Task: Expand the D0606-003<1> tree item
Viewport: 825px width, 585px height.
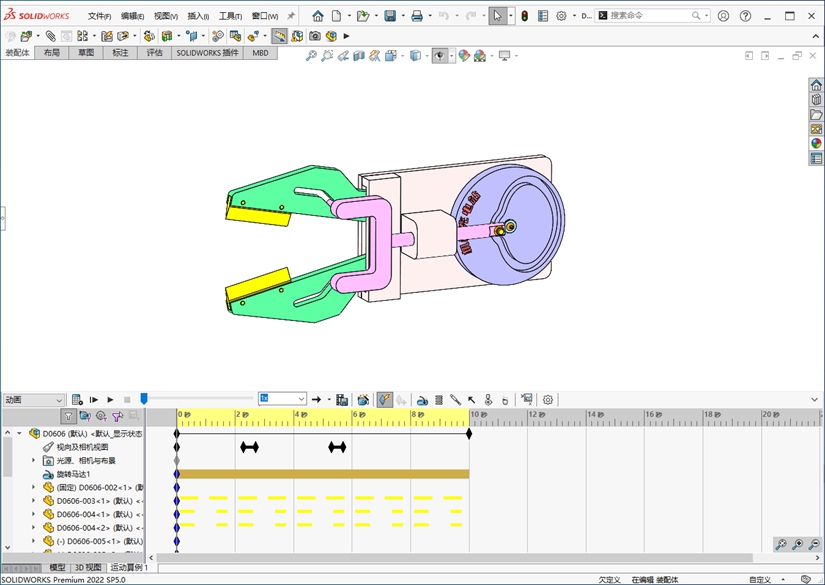Action: coord(33,501)
